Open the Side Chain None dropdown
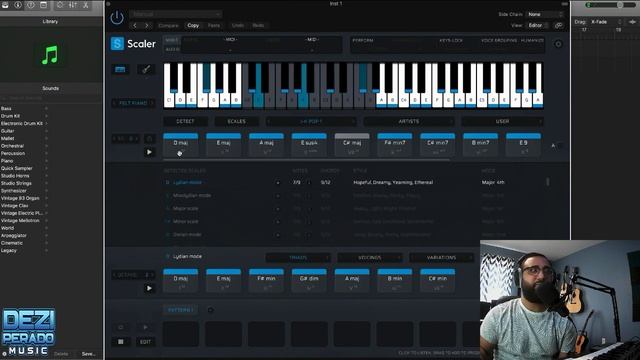This screenshot has width=640, height=360. click(x=545, y=14)
